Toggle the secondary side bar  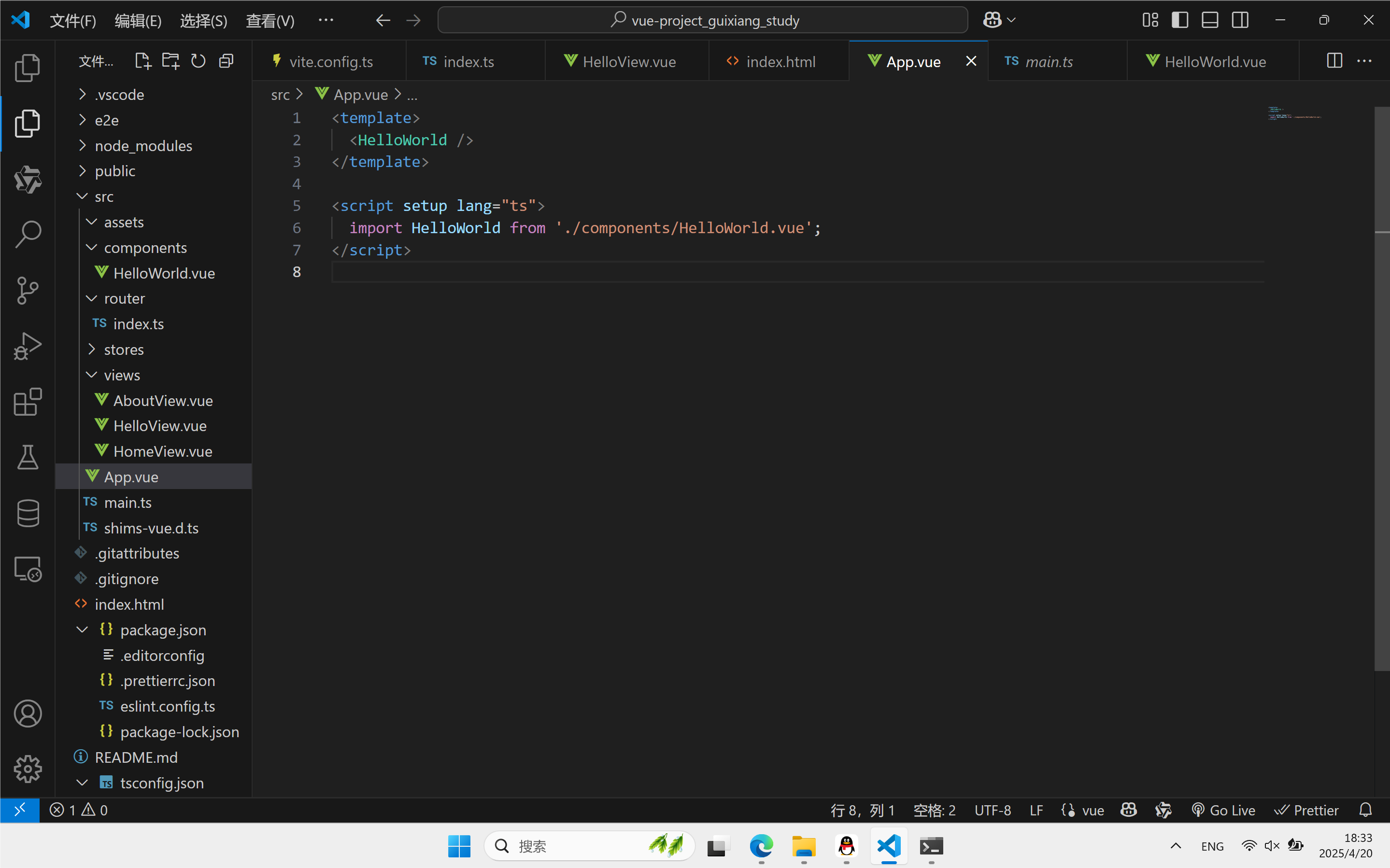(x=1240, y=20)
